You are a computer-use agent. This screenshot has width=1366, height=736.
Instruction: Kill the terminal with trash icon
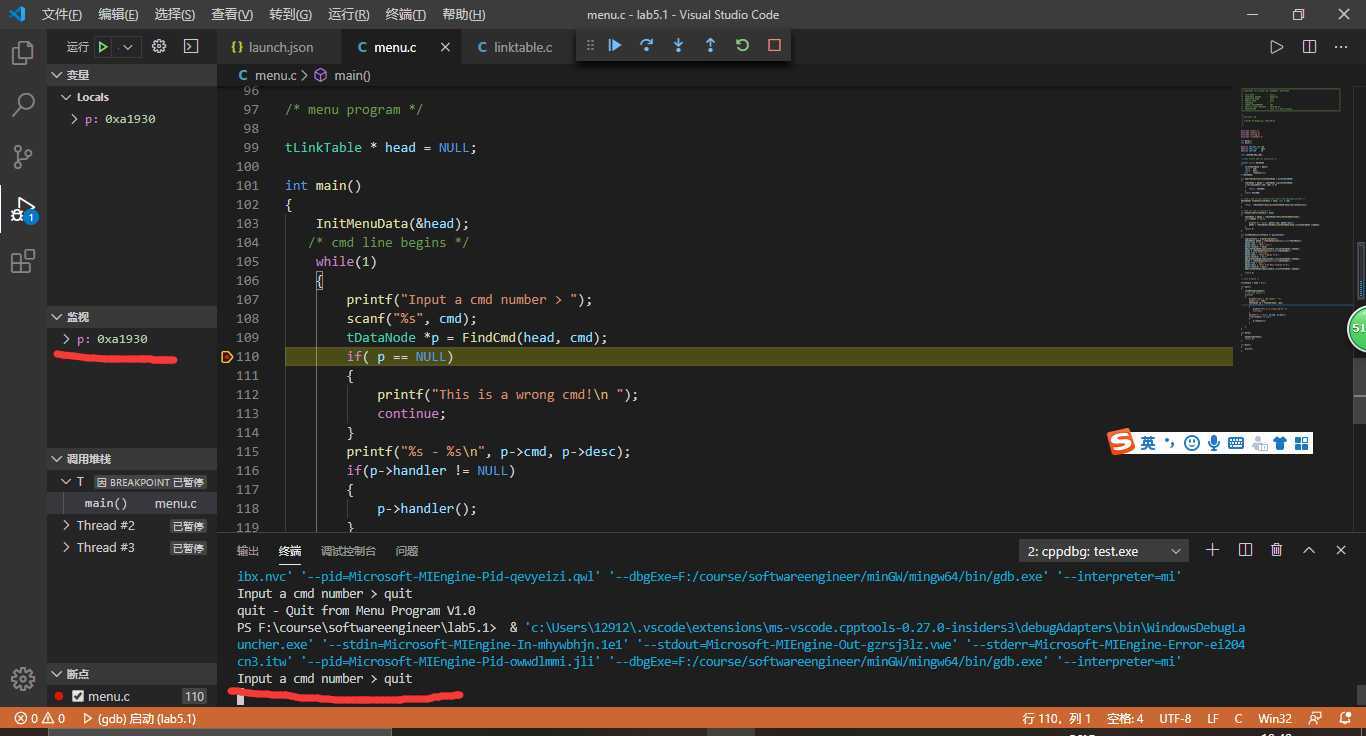pos(1276,550)
